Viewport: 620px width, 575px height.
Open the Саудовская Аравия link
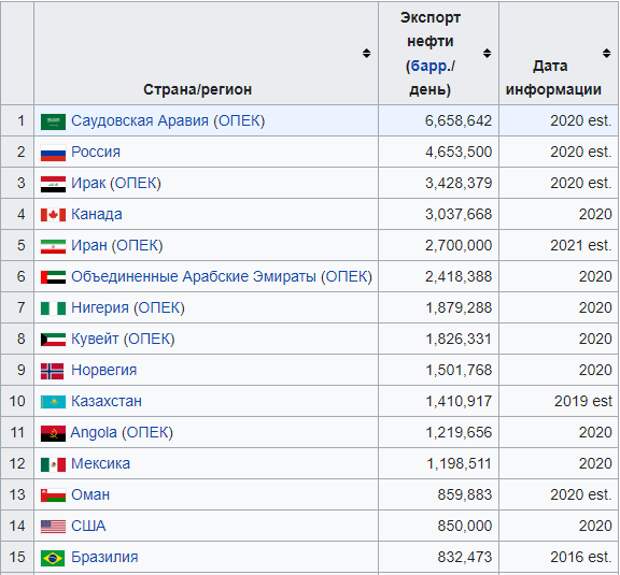point(140,121)
